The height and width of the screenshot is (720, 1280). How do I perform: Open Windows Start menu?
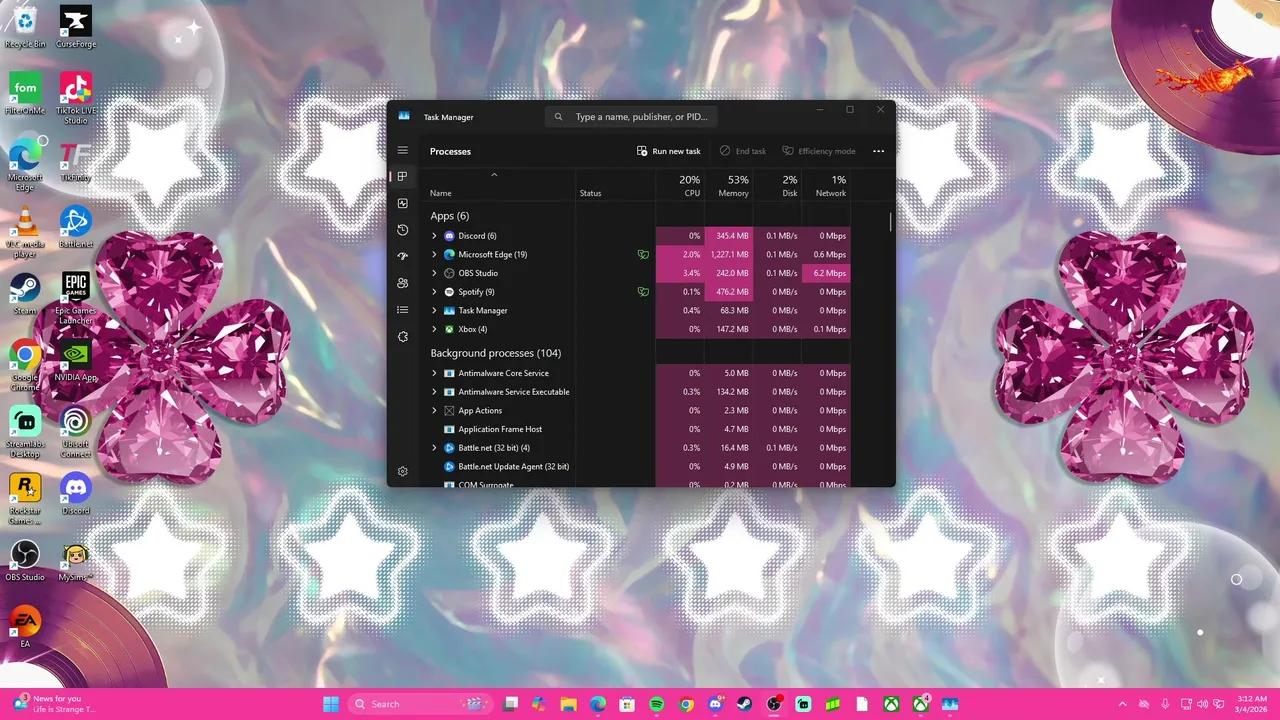331,704
